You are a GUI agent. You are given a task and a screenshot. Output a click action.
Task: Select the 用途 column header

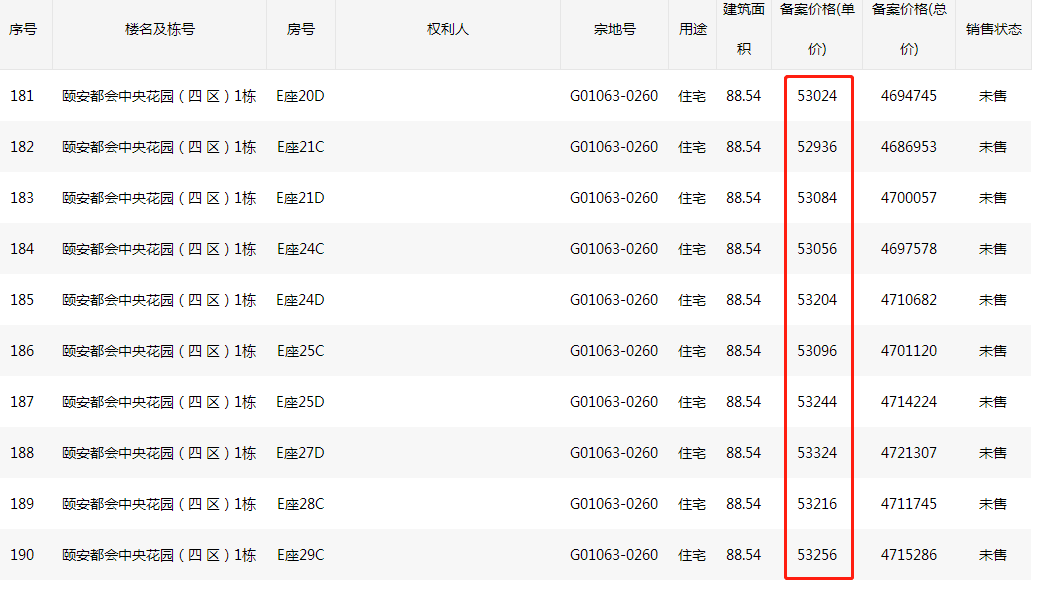[692, 29]
